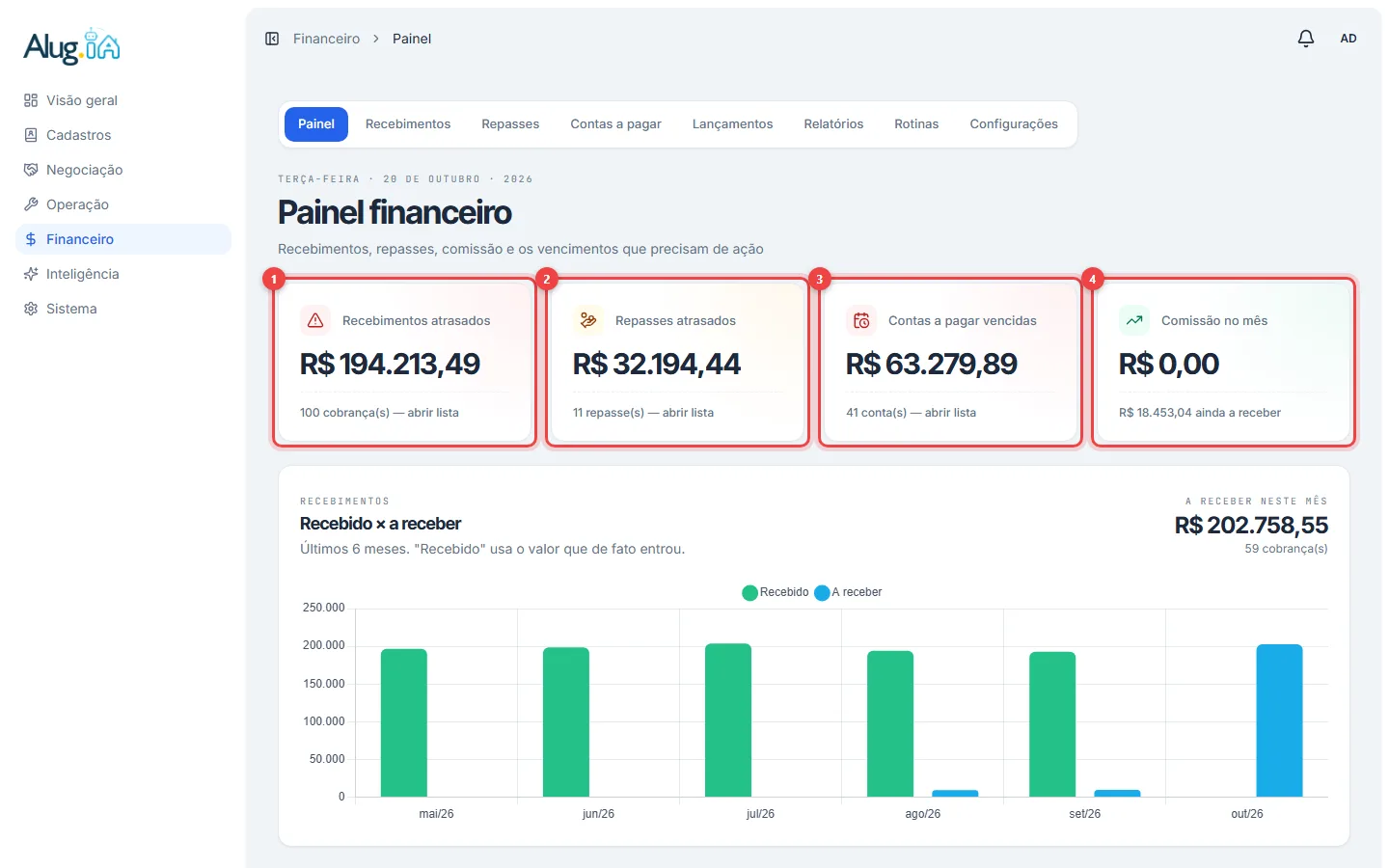The image size is (1389, 868).
Task: Open Inteligência in the sidebar
Action: (123, 274)
